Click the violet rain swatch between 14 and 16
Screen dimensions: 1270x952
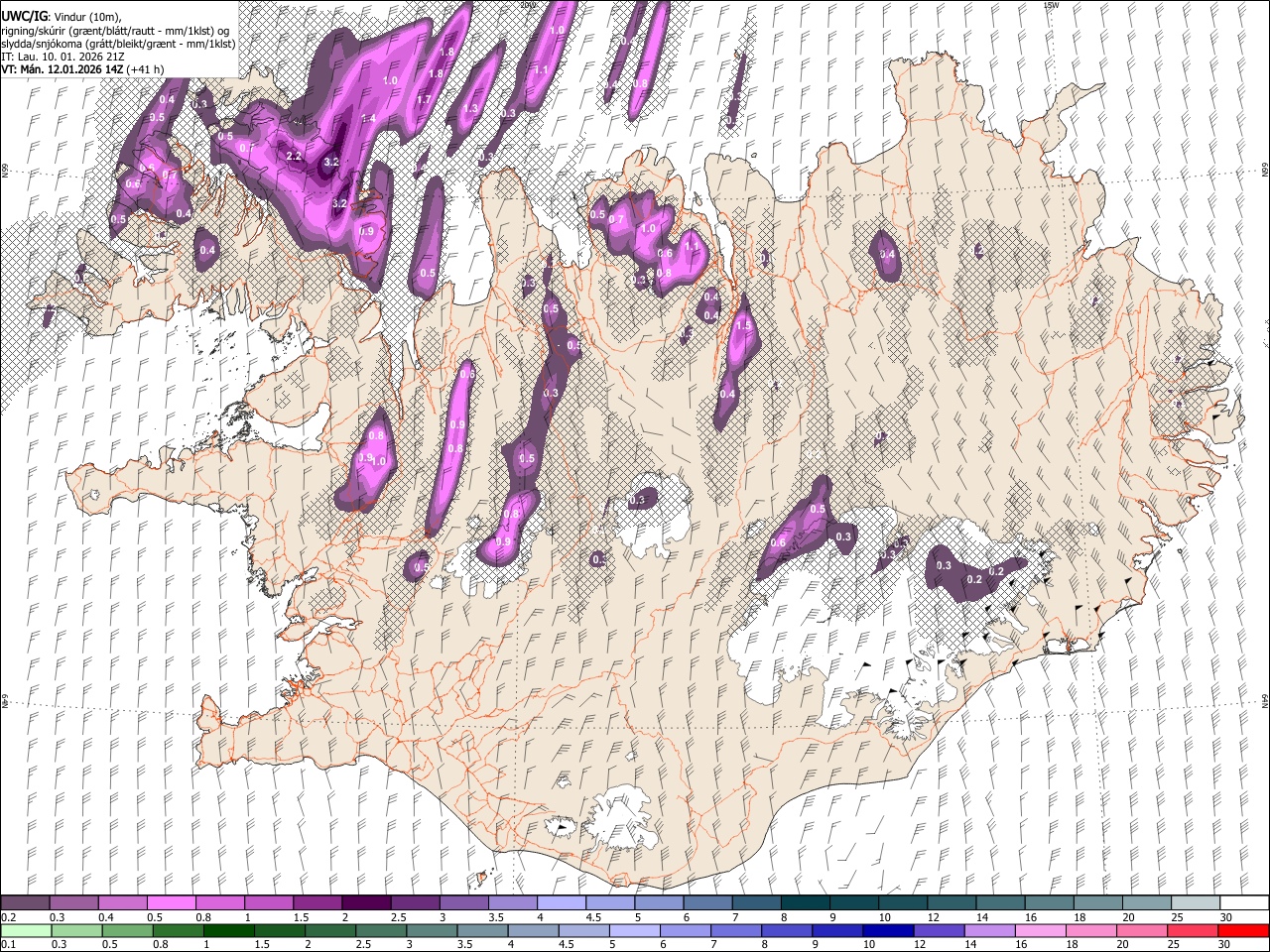(x=990, y=930)
